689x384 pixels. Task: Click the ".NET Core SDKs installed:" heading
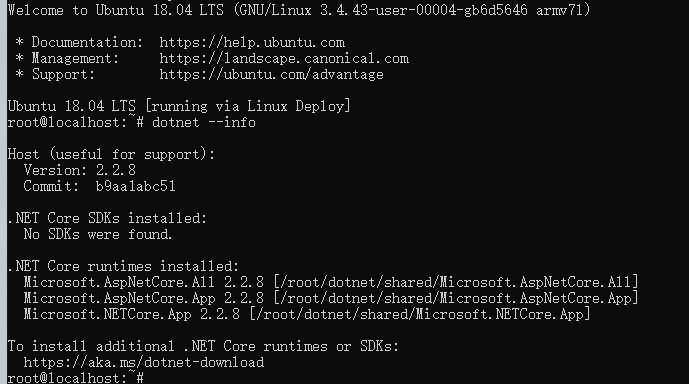click(107, 218)
